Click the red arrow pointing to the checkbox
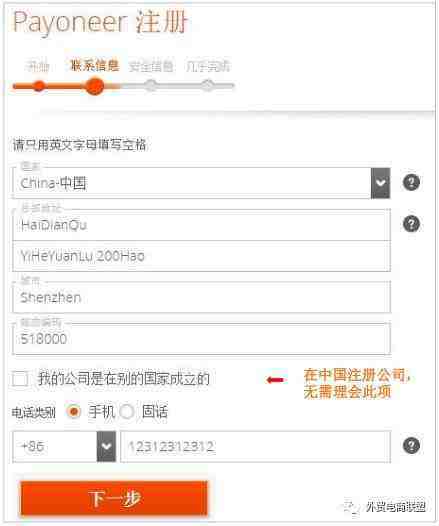The image size is (439, 526). pos(275,380)
